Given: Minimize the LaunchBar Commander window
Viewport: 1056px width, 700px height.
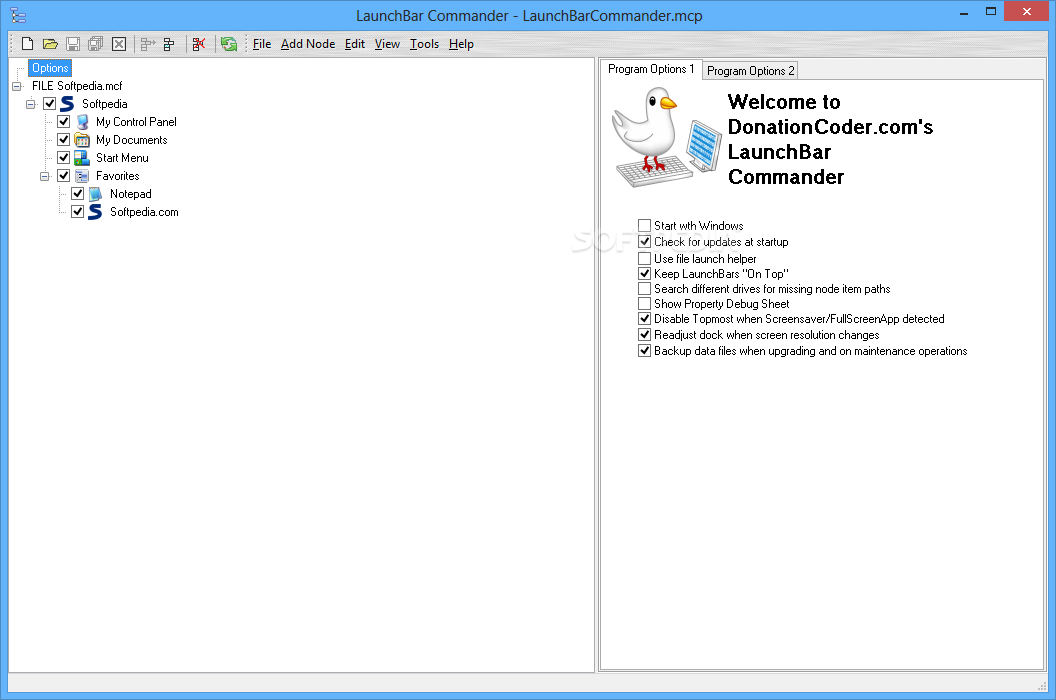Looking at the screenshot, I should [x=964, y=12].
